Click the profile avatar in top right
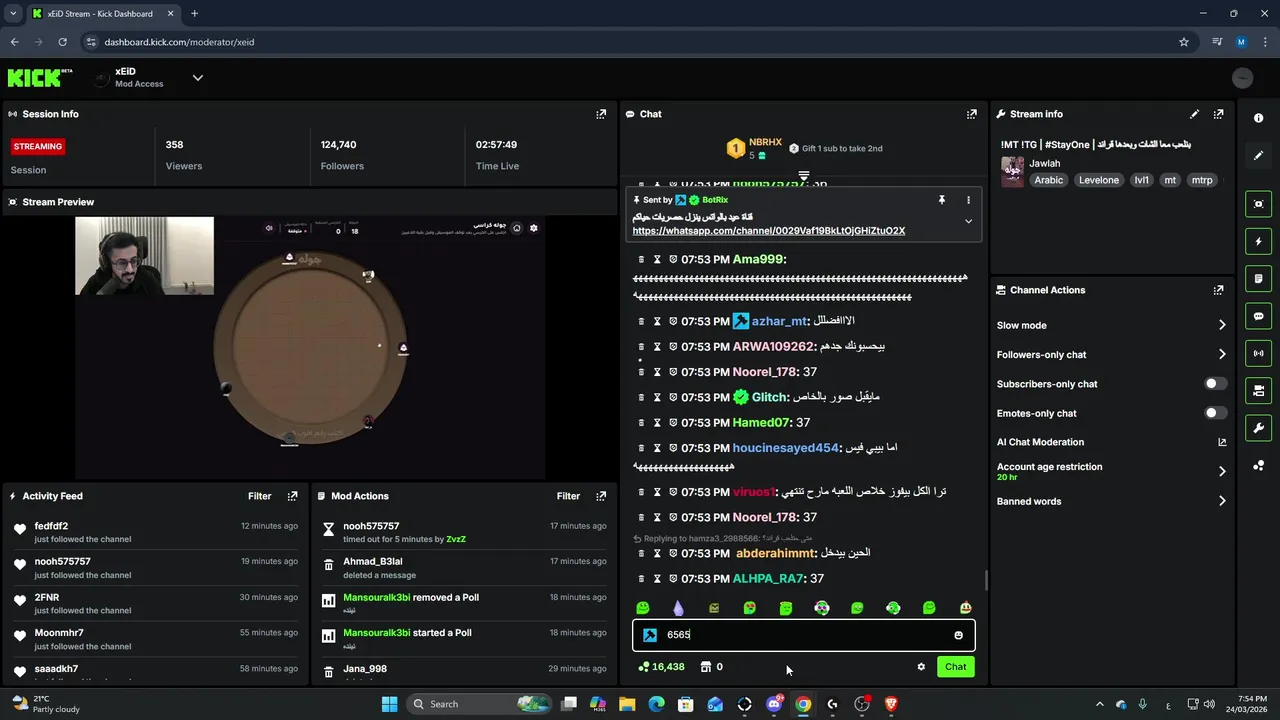 (x=1243, y=78)
